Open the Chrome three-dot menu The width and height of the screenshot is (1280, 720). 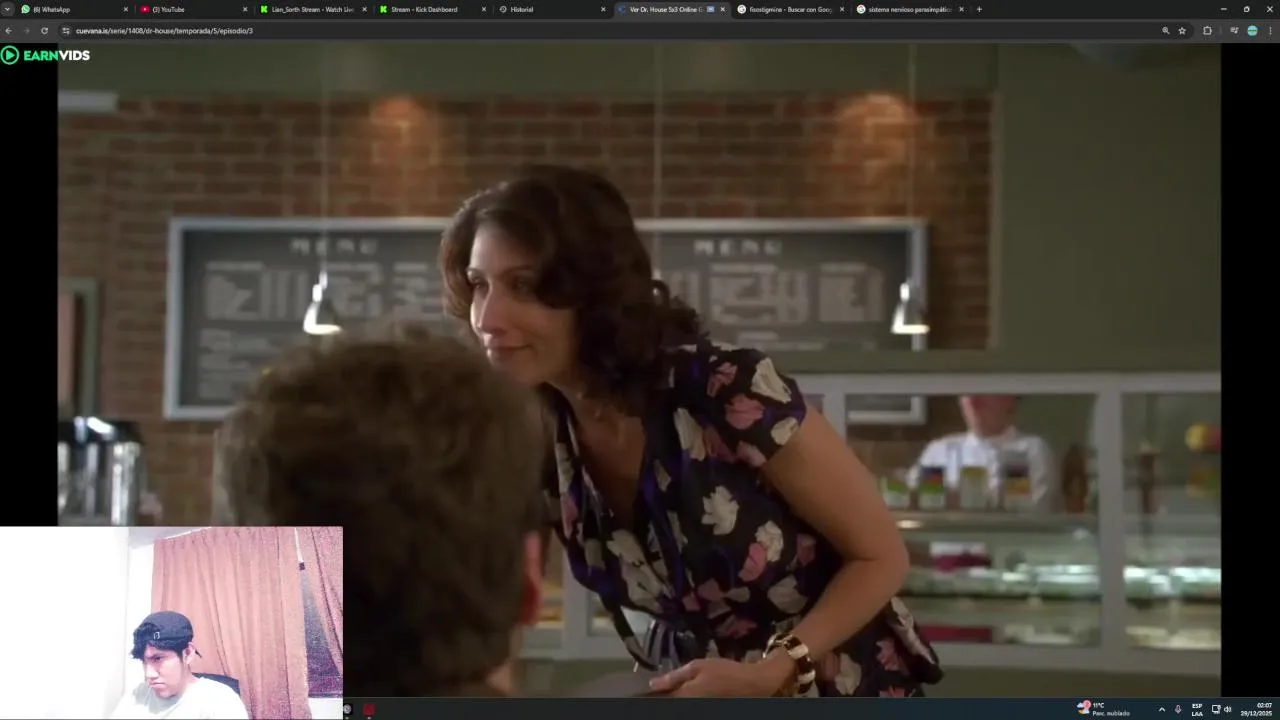pos(1270,31)
